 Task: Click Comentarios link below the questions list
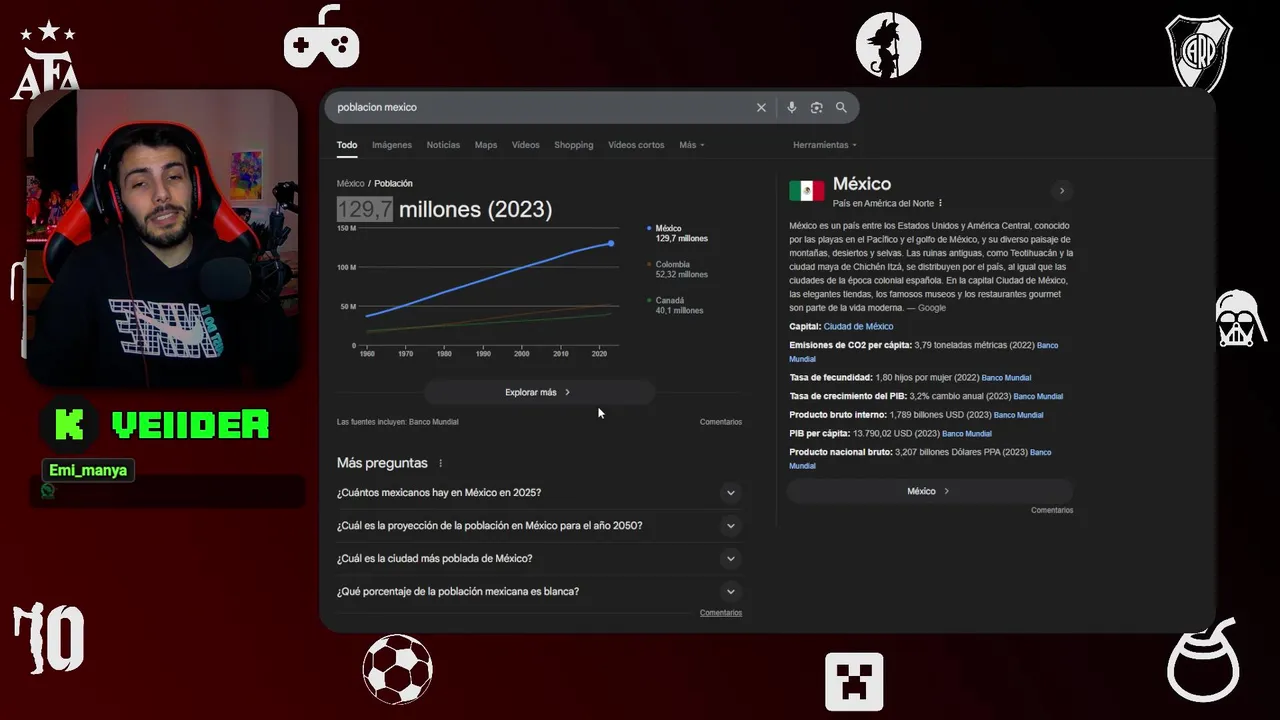pyautogui.click(x=721, y=613)
